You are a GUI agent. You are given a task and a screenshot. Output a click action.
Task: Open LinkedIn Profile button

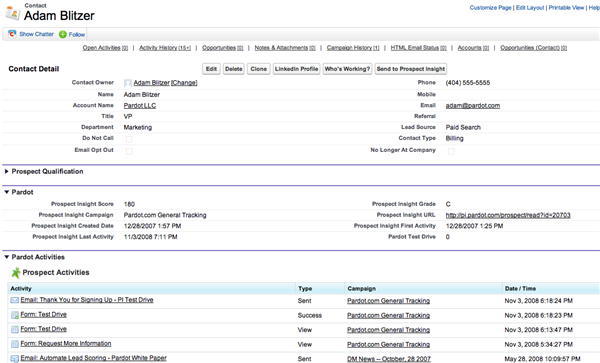pos(296,69)
